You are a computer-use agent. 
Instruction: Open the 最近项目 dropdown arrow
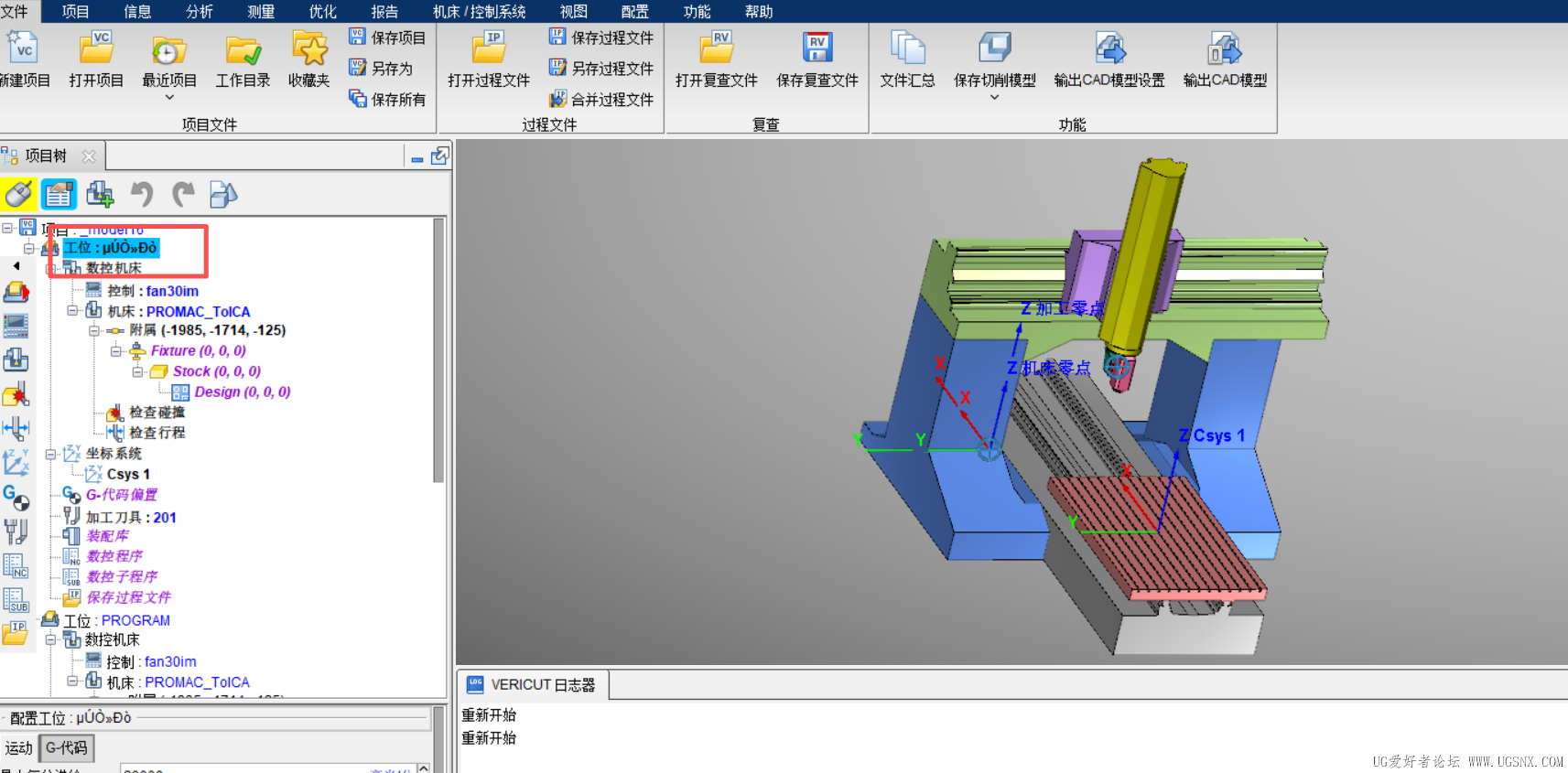pyautogui.click(x=169, y=97)
